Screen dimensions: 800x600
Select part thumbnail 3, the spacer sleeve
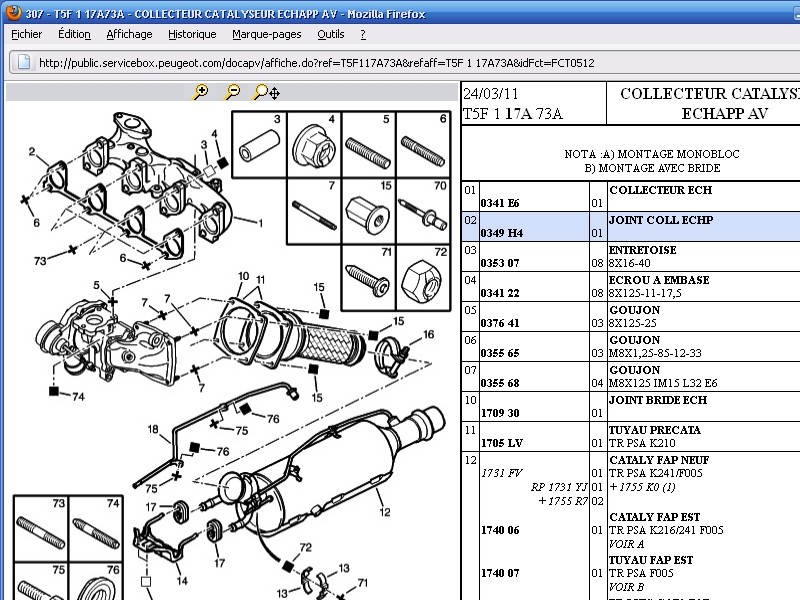[260, 145]
